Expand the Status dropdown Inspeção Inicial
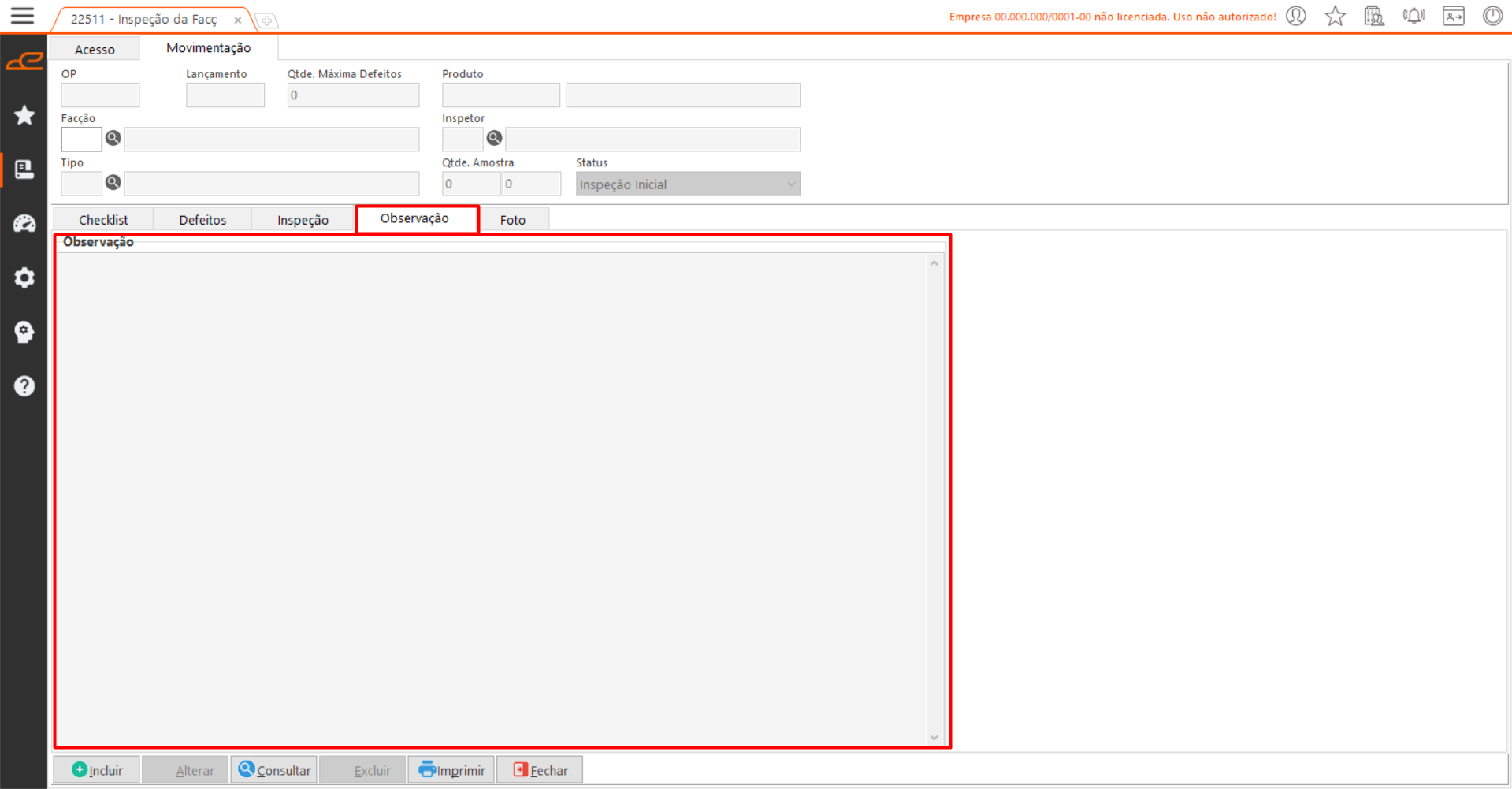Viewport: 1512px width, 789px height. 791,184
